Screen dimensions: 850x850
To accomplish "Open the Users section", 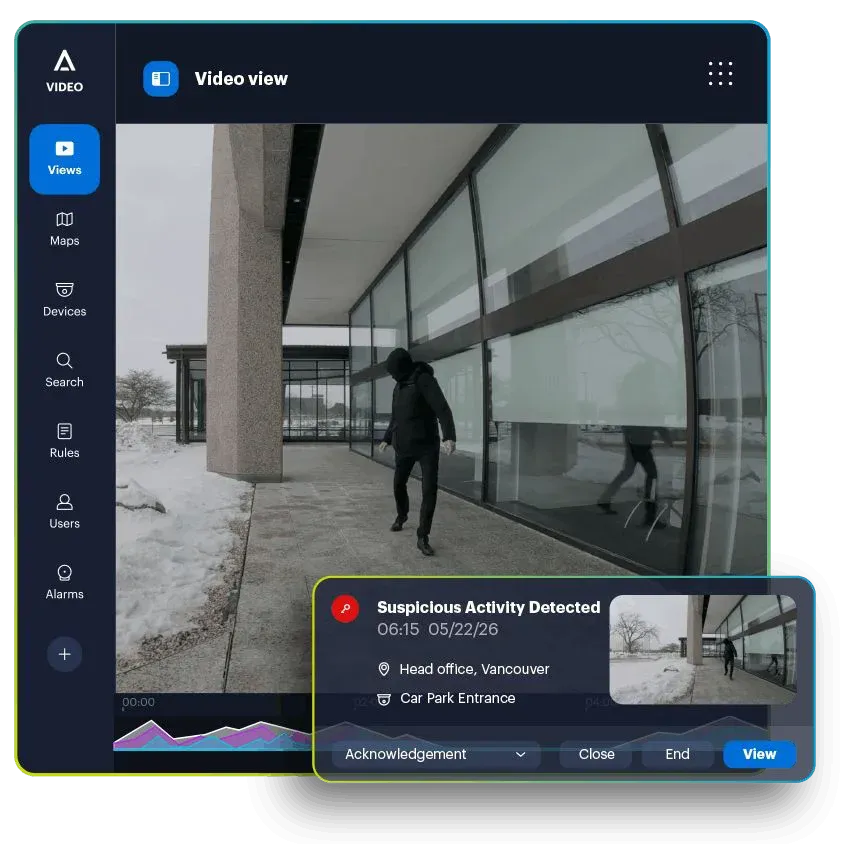I will [x=65, y=512].
